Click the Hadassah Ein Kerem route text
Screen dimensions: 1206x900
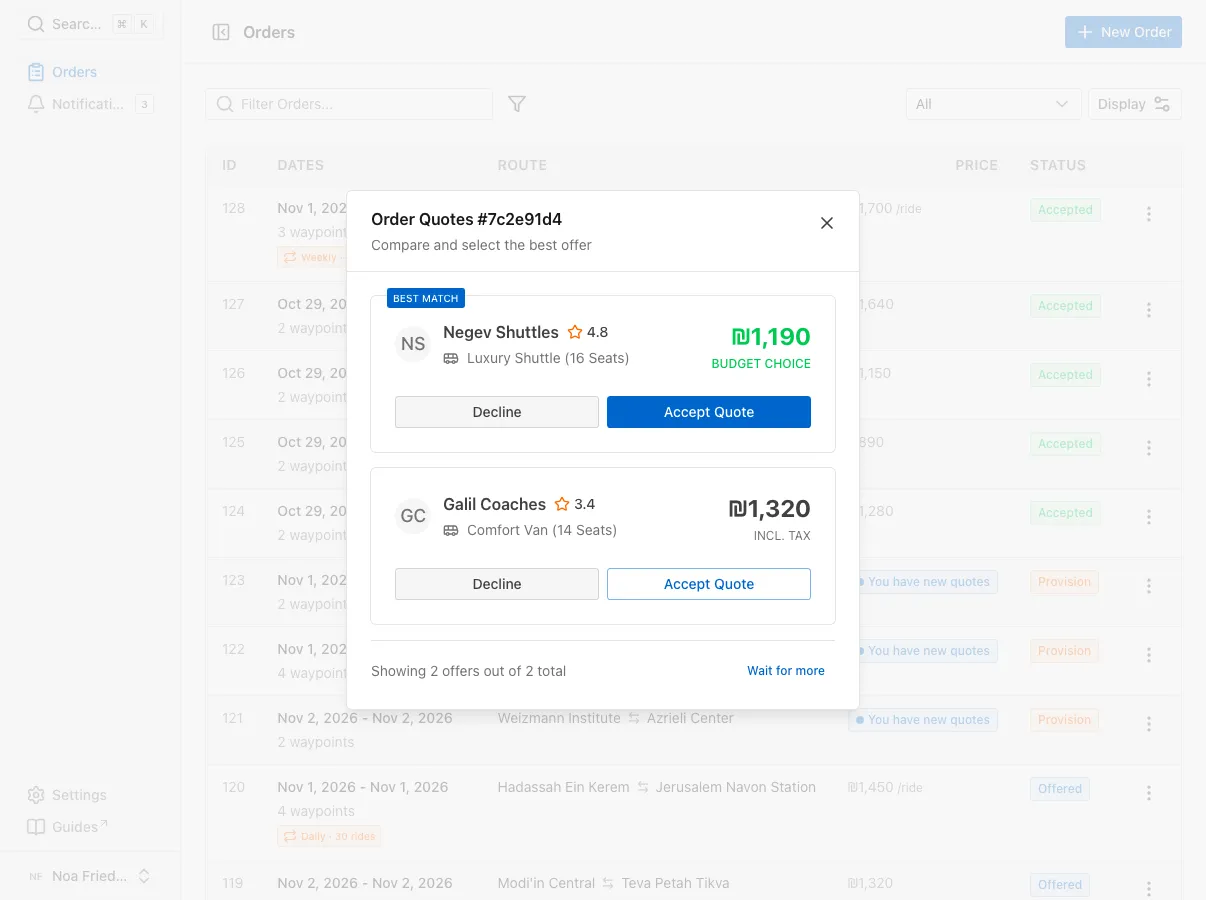[x=563, y=787]
